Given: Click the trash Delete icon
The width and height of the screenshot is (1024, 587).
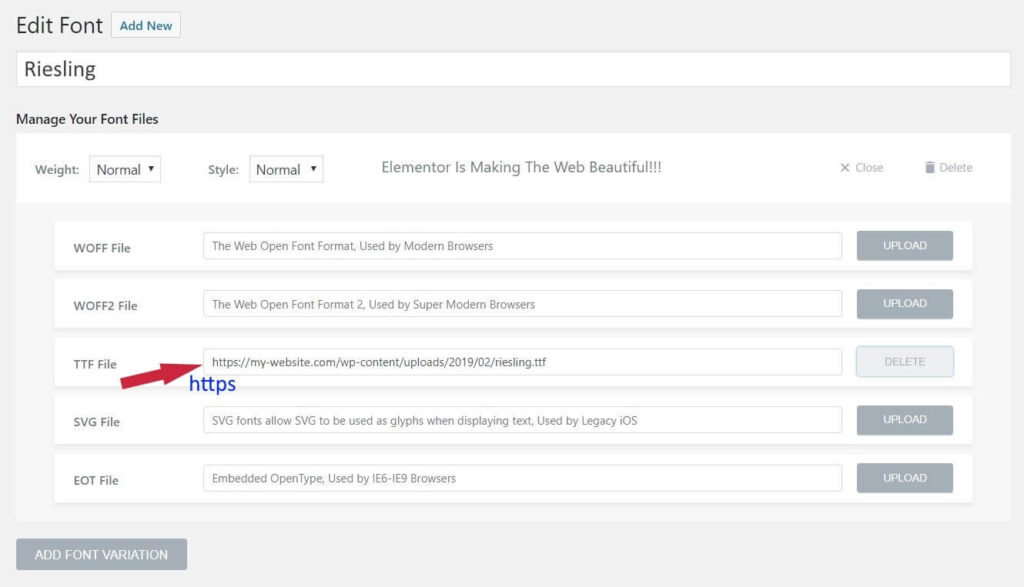Looking at the screenshot, I should click(930, 168).
